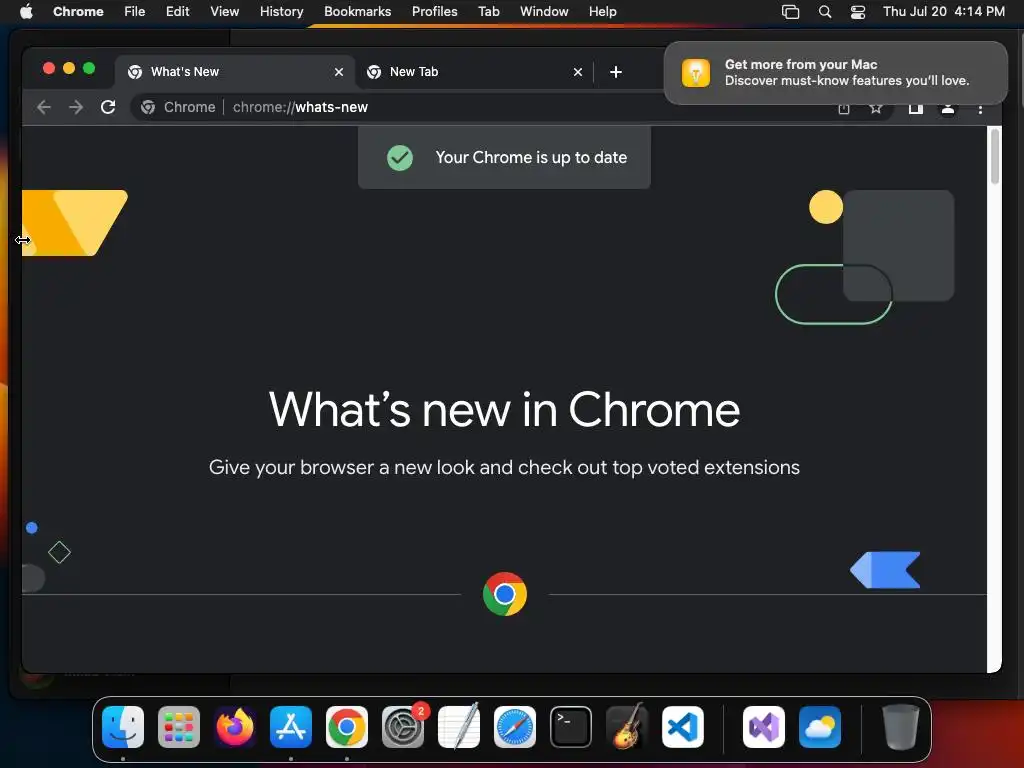Open the Chrome three-dot menu

click(980, 109)
